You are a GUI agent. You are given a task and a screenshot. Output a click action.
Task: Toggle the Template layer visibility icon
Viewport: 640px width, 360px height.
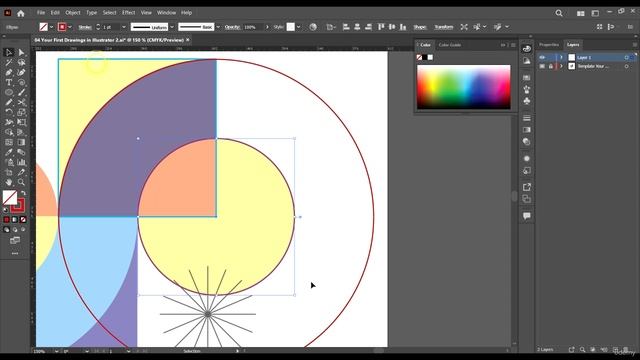542,66
